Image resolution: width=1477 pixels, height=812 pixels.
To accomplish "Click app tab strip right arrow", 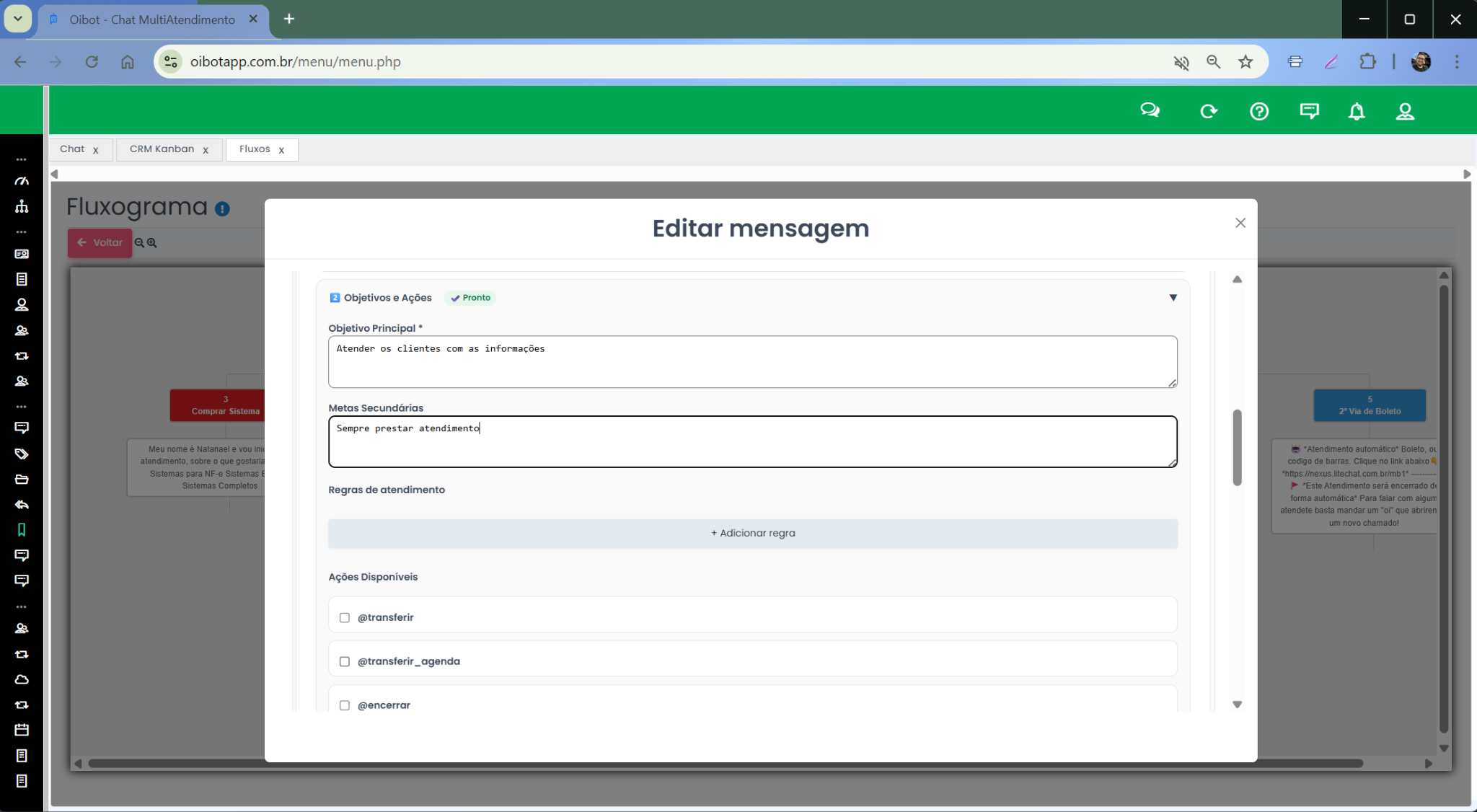I will 1467,174.
